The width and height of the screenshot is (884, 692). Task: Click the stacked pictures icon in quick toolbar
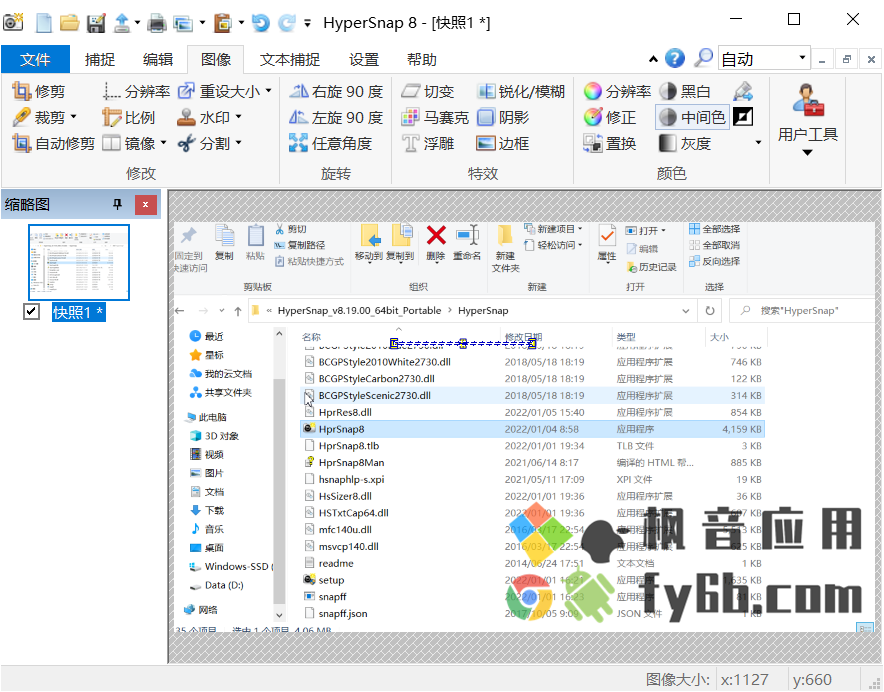183,23
